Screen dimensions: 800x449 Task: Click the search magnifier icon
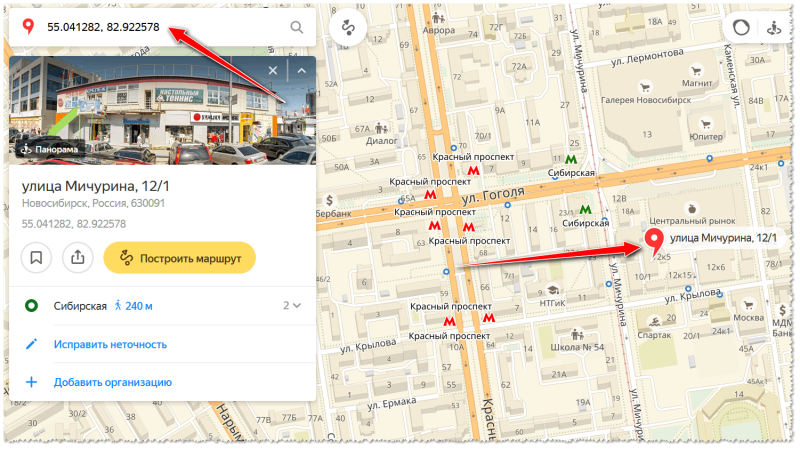pyautogui.click(x=296, y=27)
